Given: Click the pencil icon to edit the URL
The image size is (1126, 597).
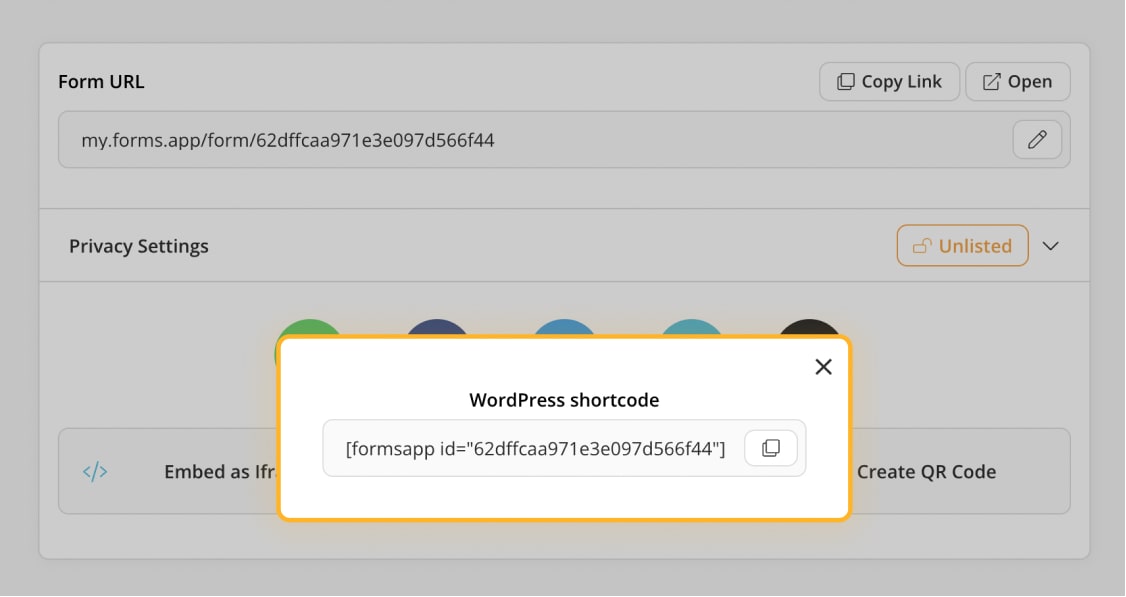Looking at the screenshot, I should 1037,140.
